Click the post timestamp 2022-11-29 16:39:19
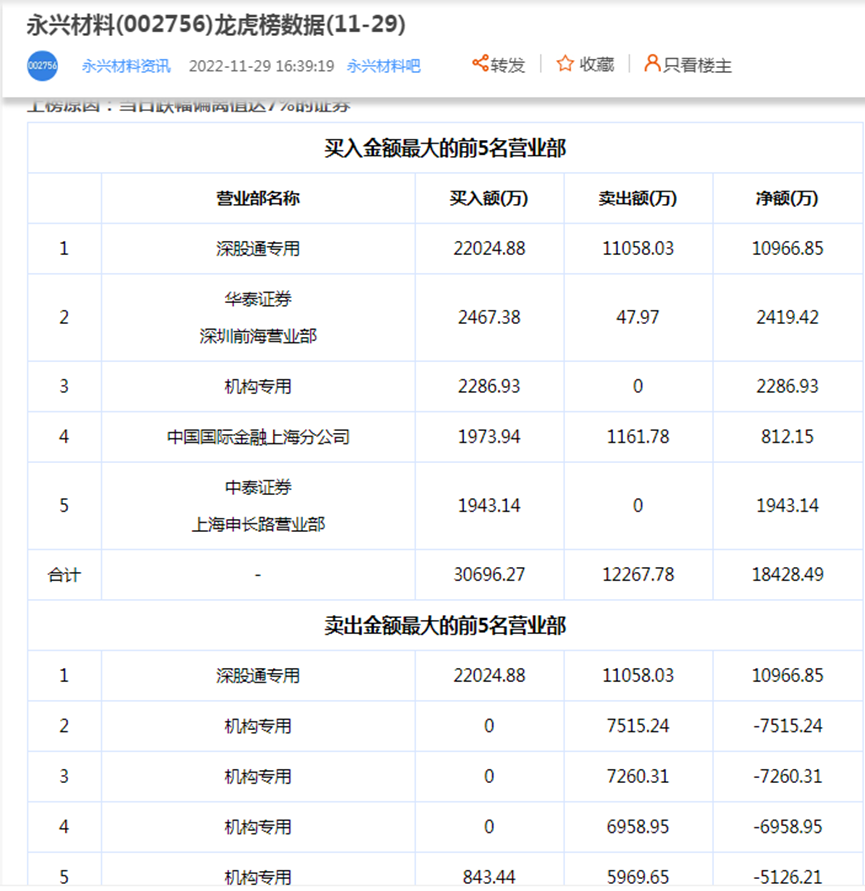Screen dimensions: 865x891 coord(261,66)
